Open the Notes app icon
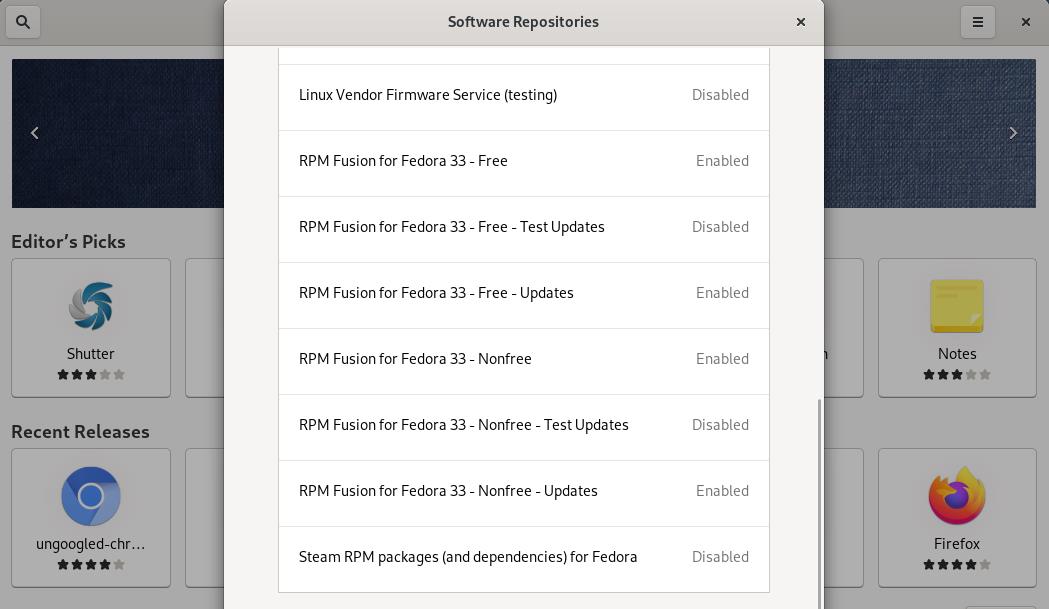The height and width of the screenshot is (609, 1049). 957,306
